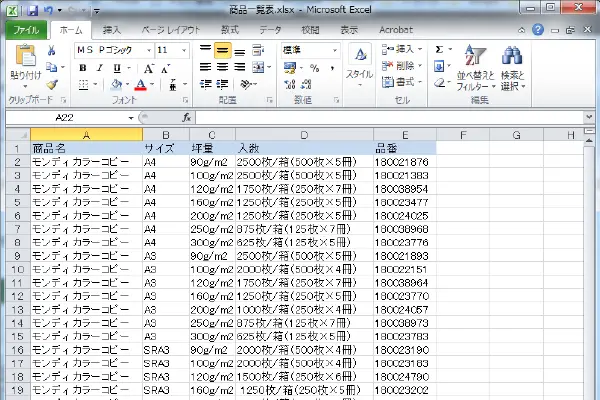Switch to the ページ レイアウト tab
The height and width of the screenshot is (400, 600).
coord(171,30)
